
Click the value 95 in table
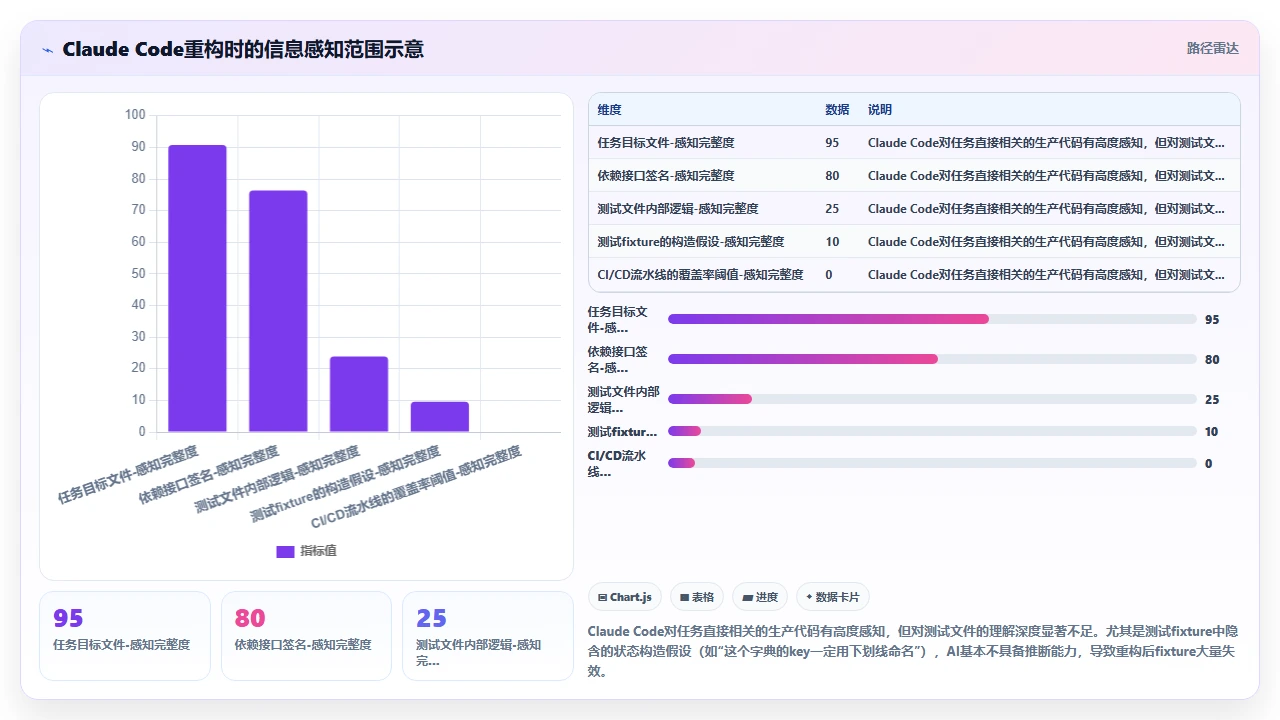pos(832,143)
